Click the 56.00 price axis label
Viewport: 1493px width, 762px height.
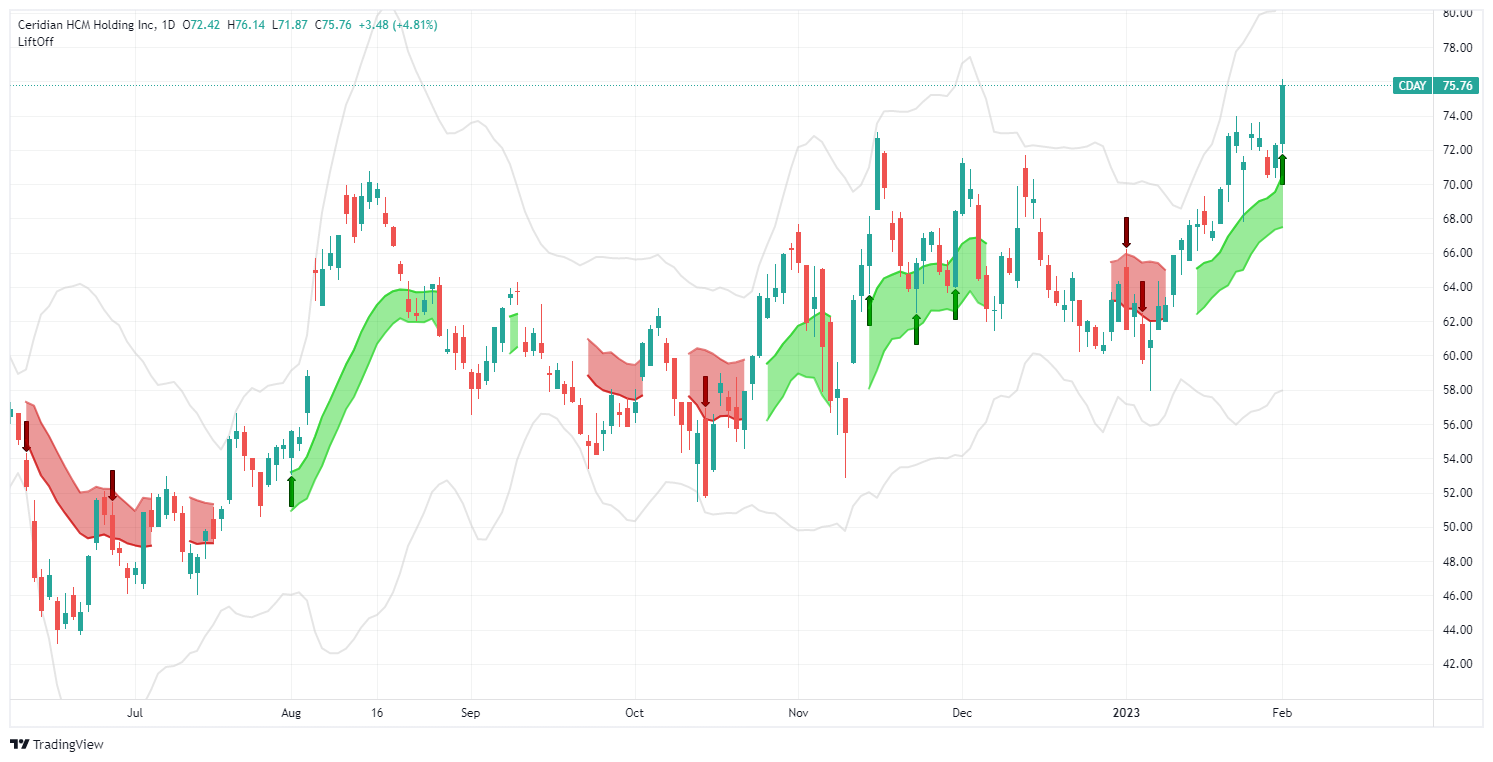1455,424
